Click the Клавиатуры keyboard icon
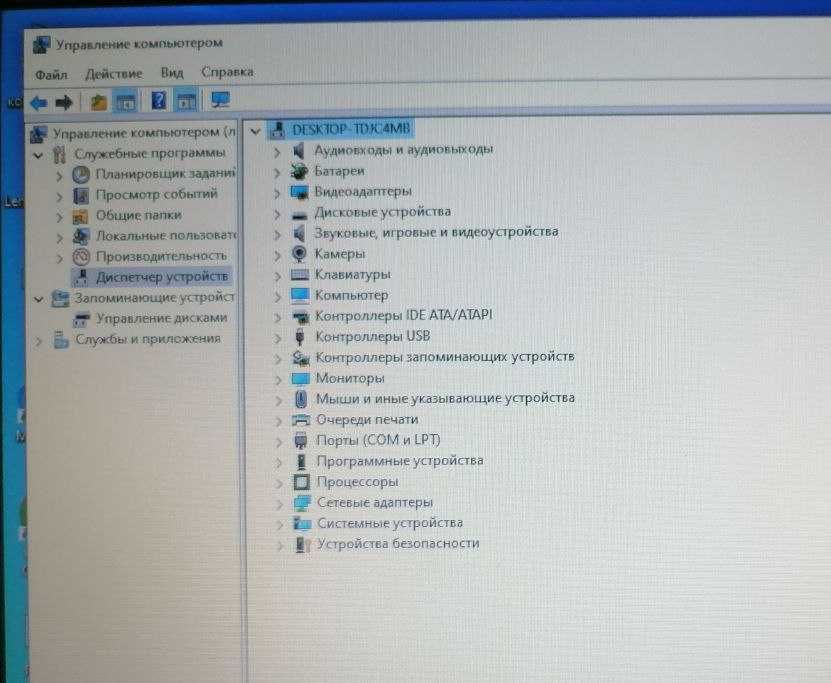 point(299,274)
